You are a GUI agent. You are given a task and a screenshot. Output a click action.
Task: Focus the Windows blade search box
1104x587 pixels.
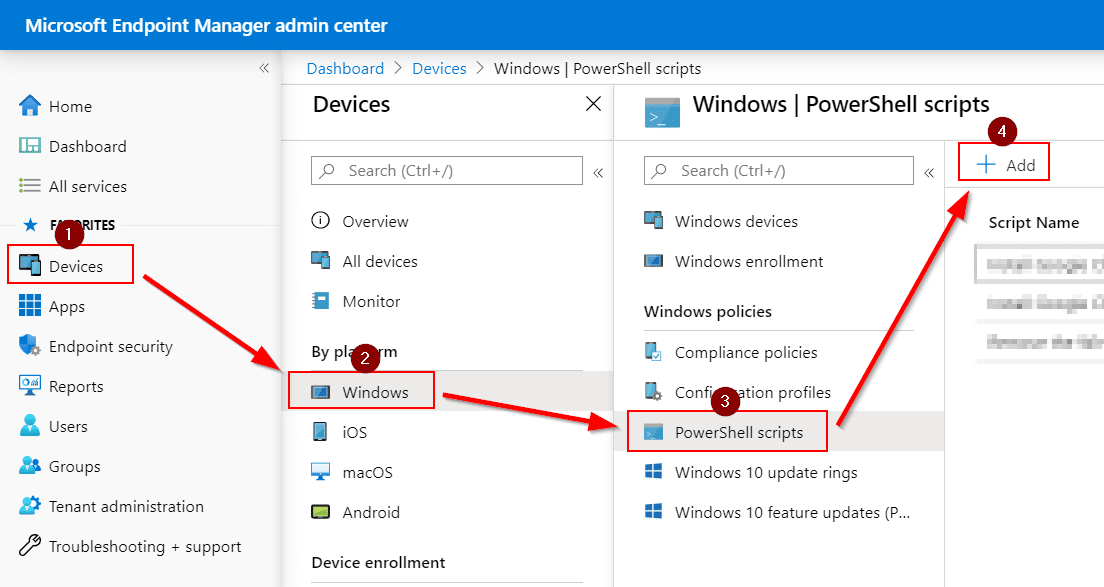pyautogui.click(x=778, y=170)
